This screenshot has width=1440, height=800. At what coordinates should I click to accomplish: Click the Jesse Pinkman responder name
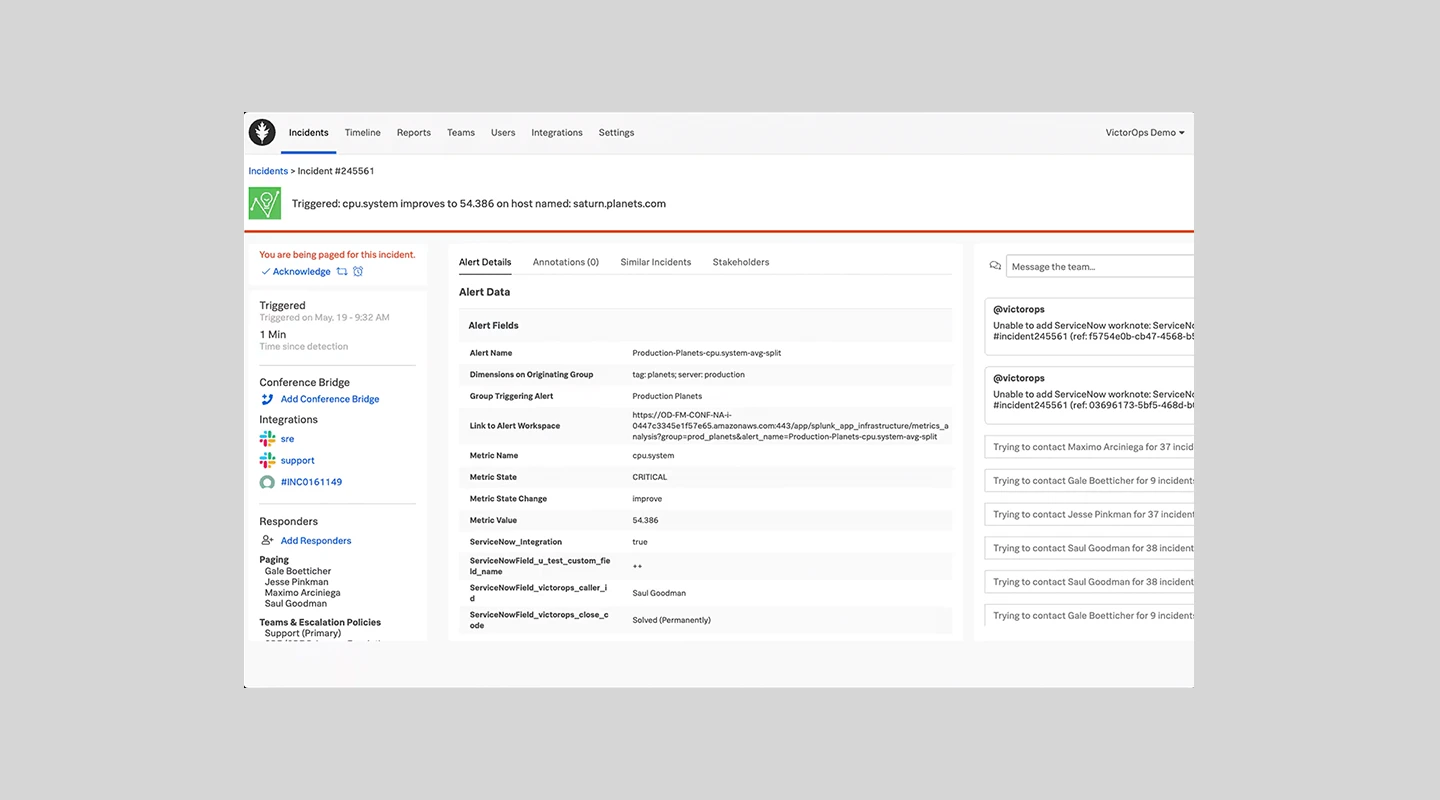(296, 582)
